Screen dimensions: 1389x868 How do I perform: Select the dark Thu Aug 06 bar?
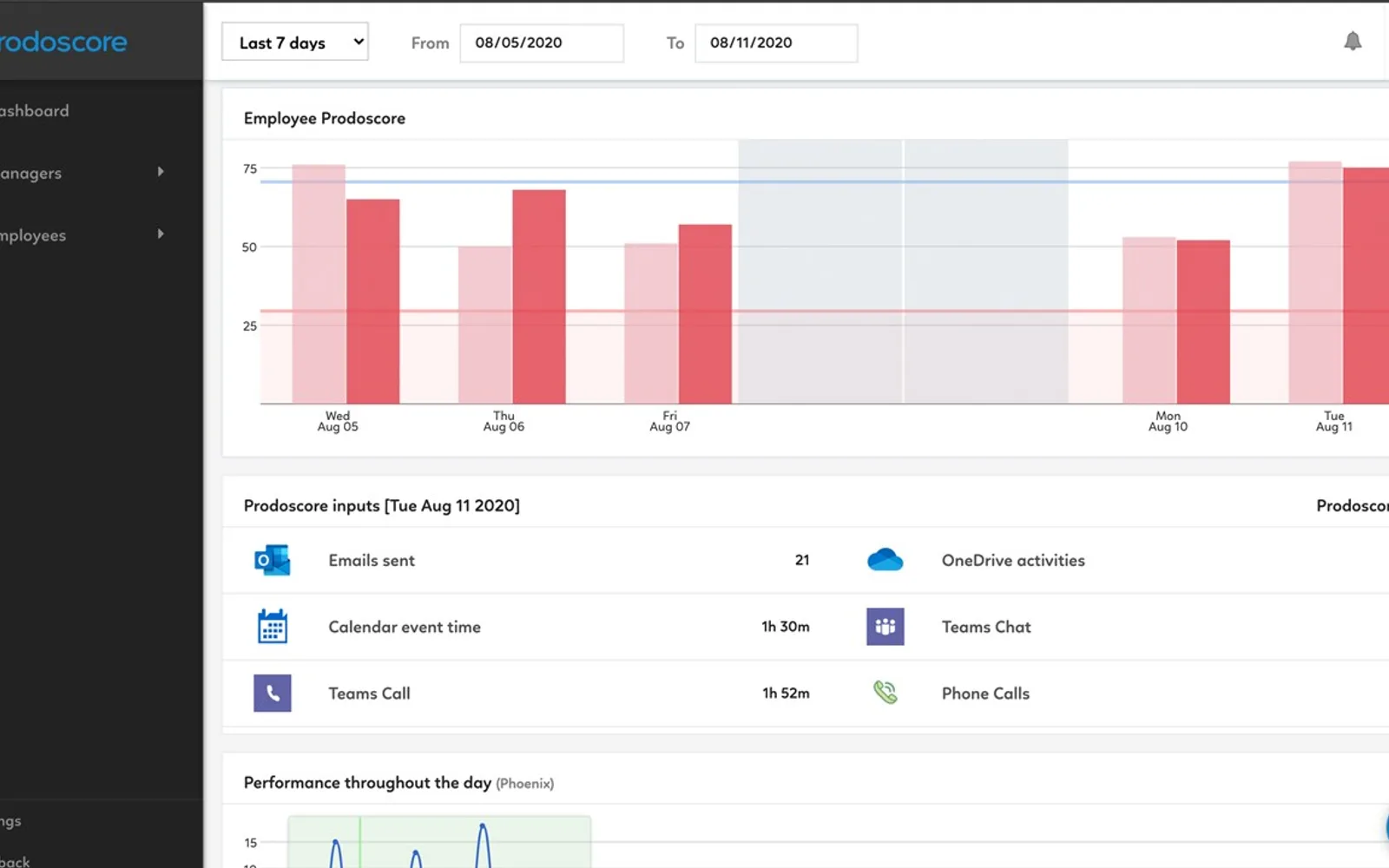point(539,297)
